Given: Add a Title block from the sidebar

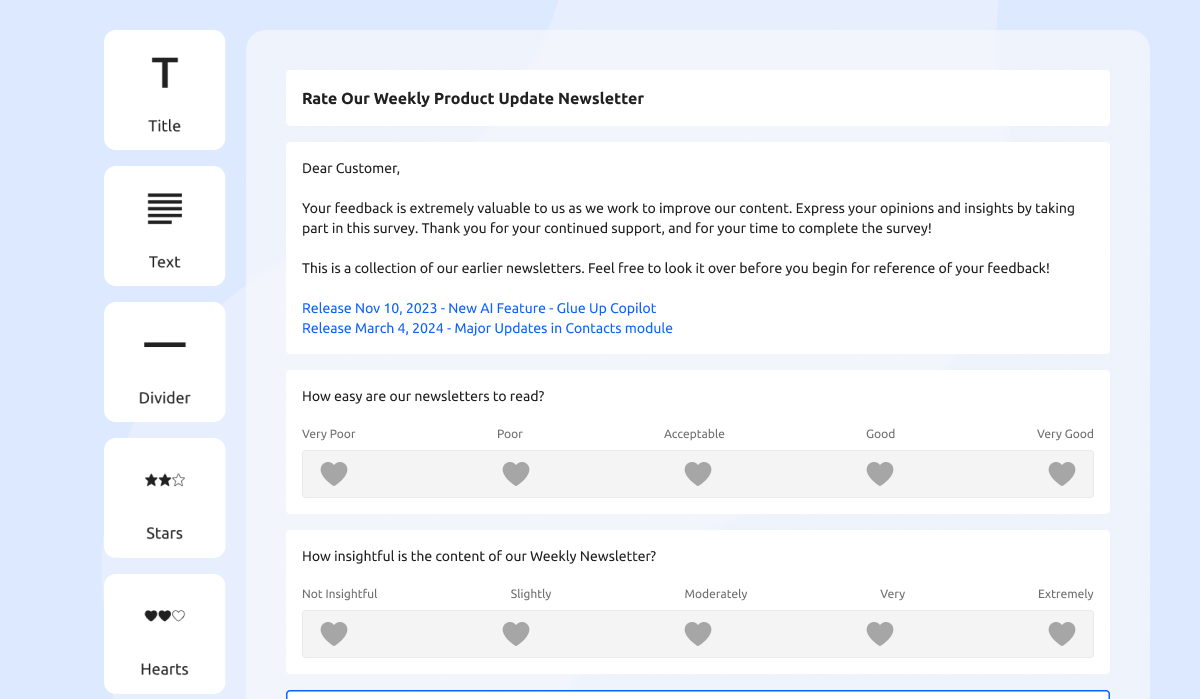Looking at the screenshot, I should 164,90.
